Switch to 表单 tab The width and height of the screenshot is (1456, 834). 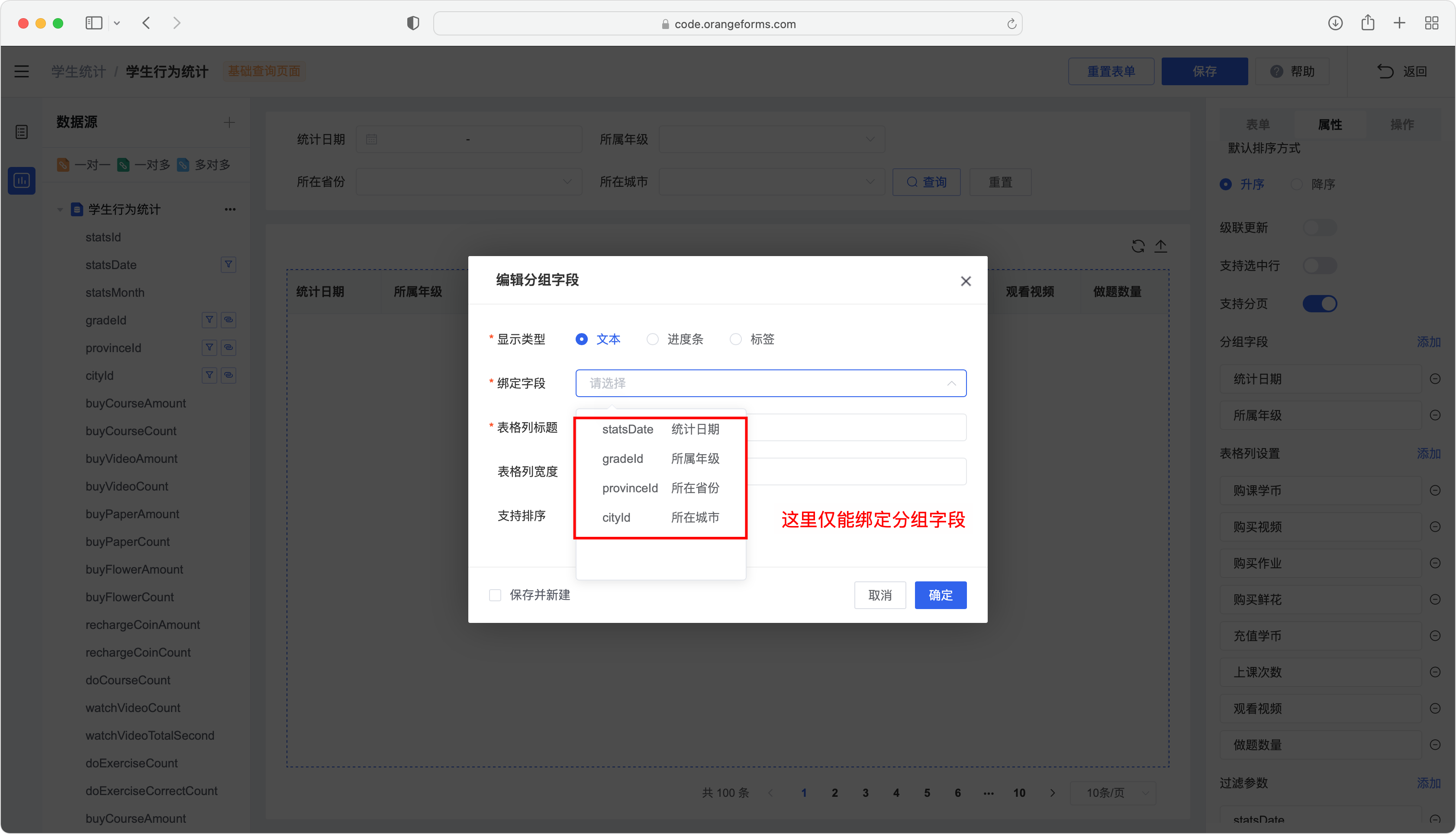coord(1258,125)
